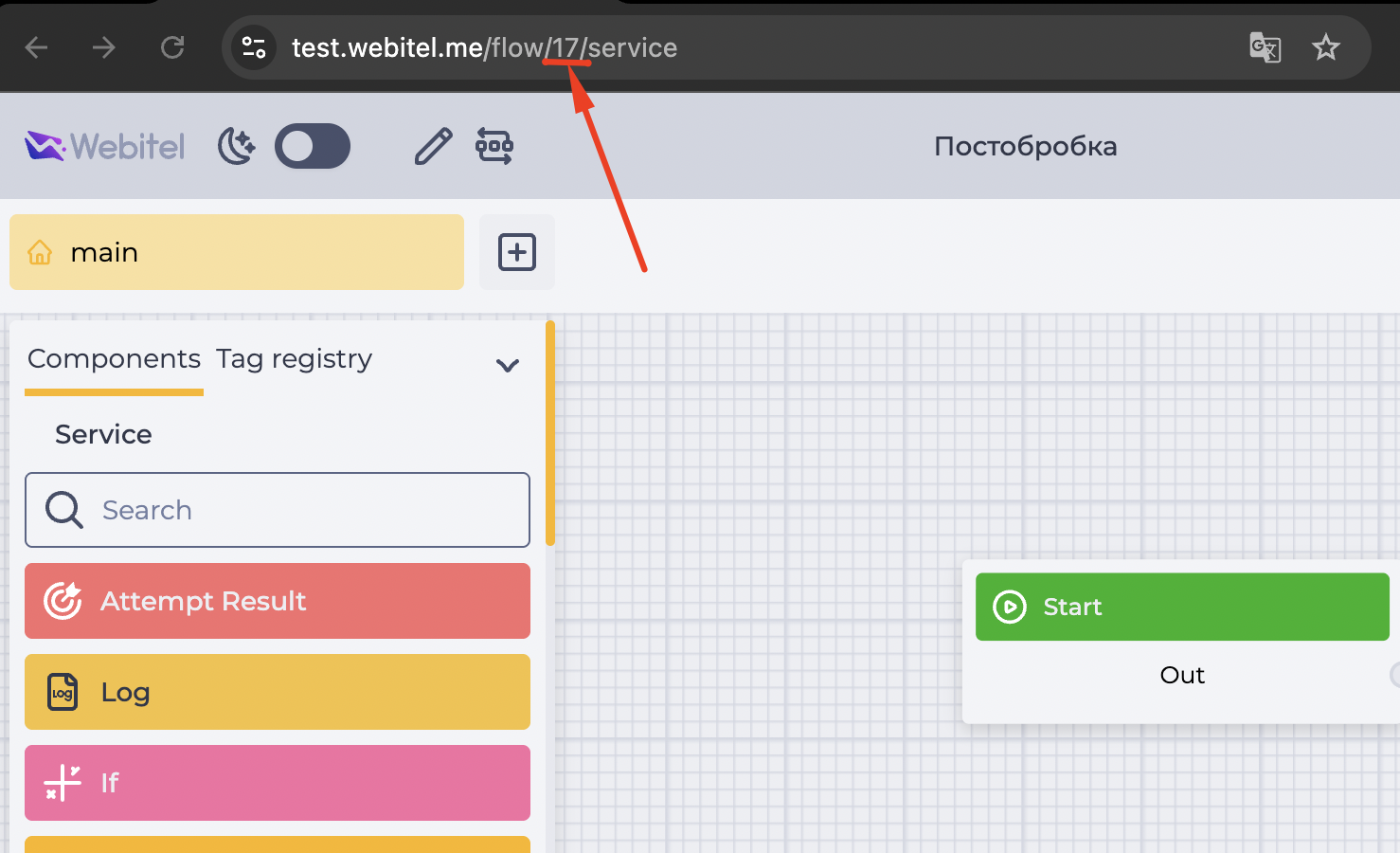Click the components panel scrollbar

[x=550, y=433]
